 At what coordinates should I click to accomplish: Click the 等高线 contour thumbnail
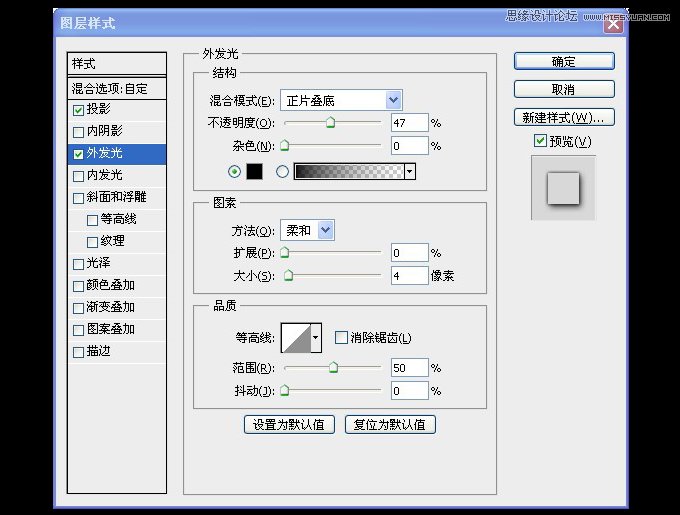point(296,337)
